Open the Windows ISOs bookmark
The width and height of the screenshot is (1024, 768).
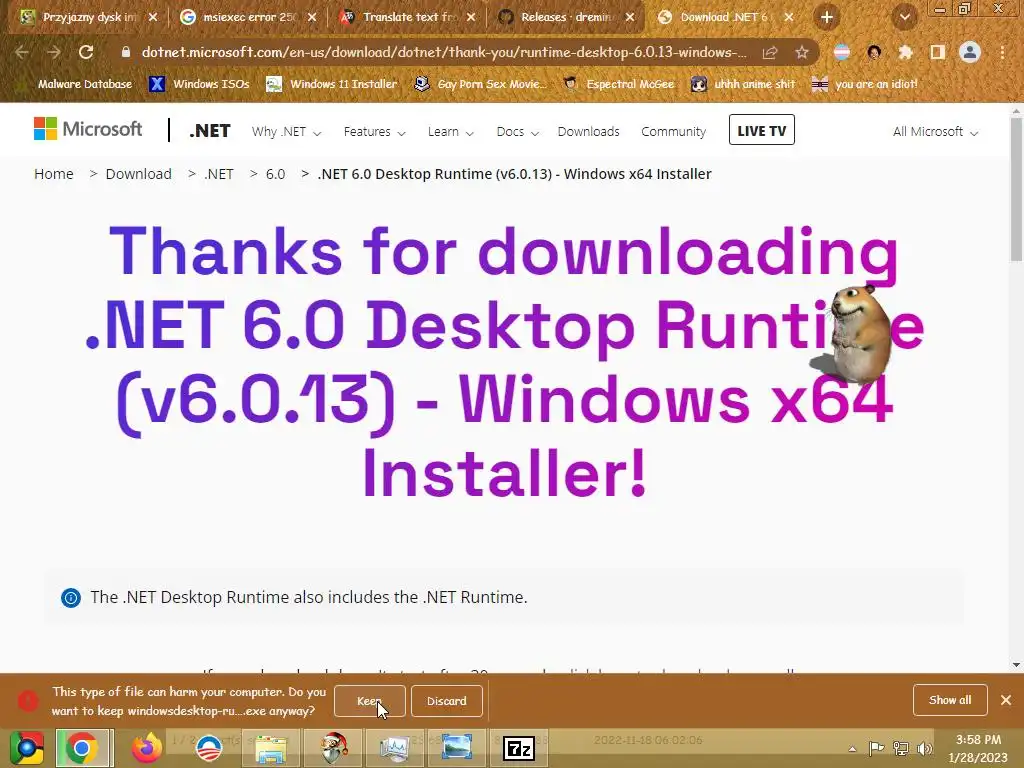point(200,84)
